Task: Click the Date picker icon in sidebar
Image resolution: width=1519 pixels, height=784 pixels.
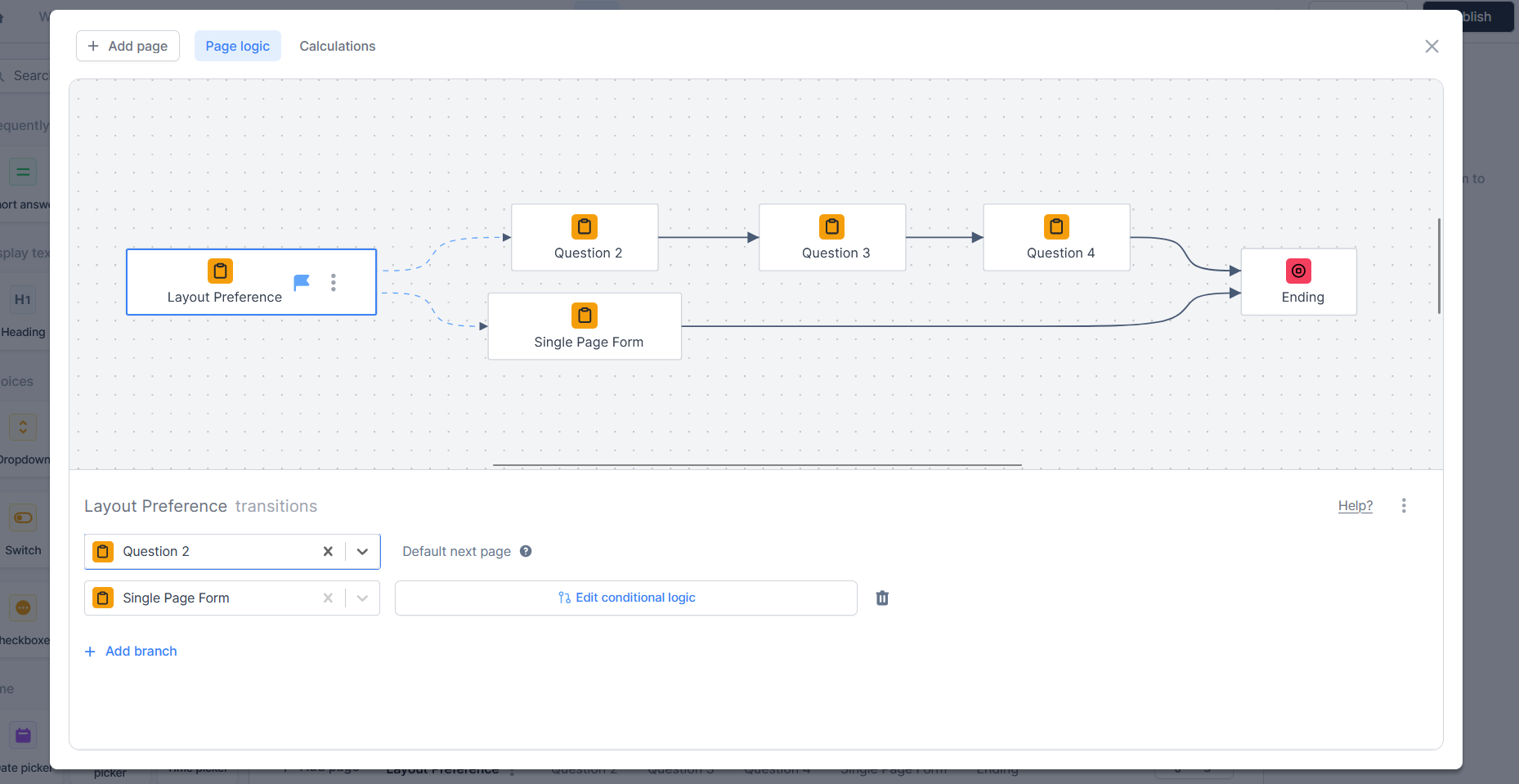Action: (x=23, y=735)
